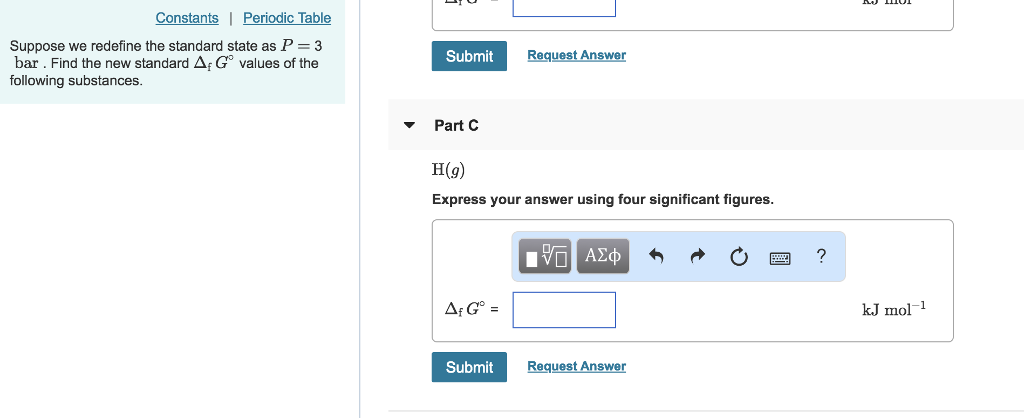This screenshot has width=1024, height=418.
Task: Open the Periodic Table link
Action: click(x=287, y=18)
